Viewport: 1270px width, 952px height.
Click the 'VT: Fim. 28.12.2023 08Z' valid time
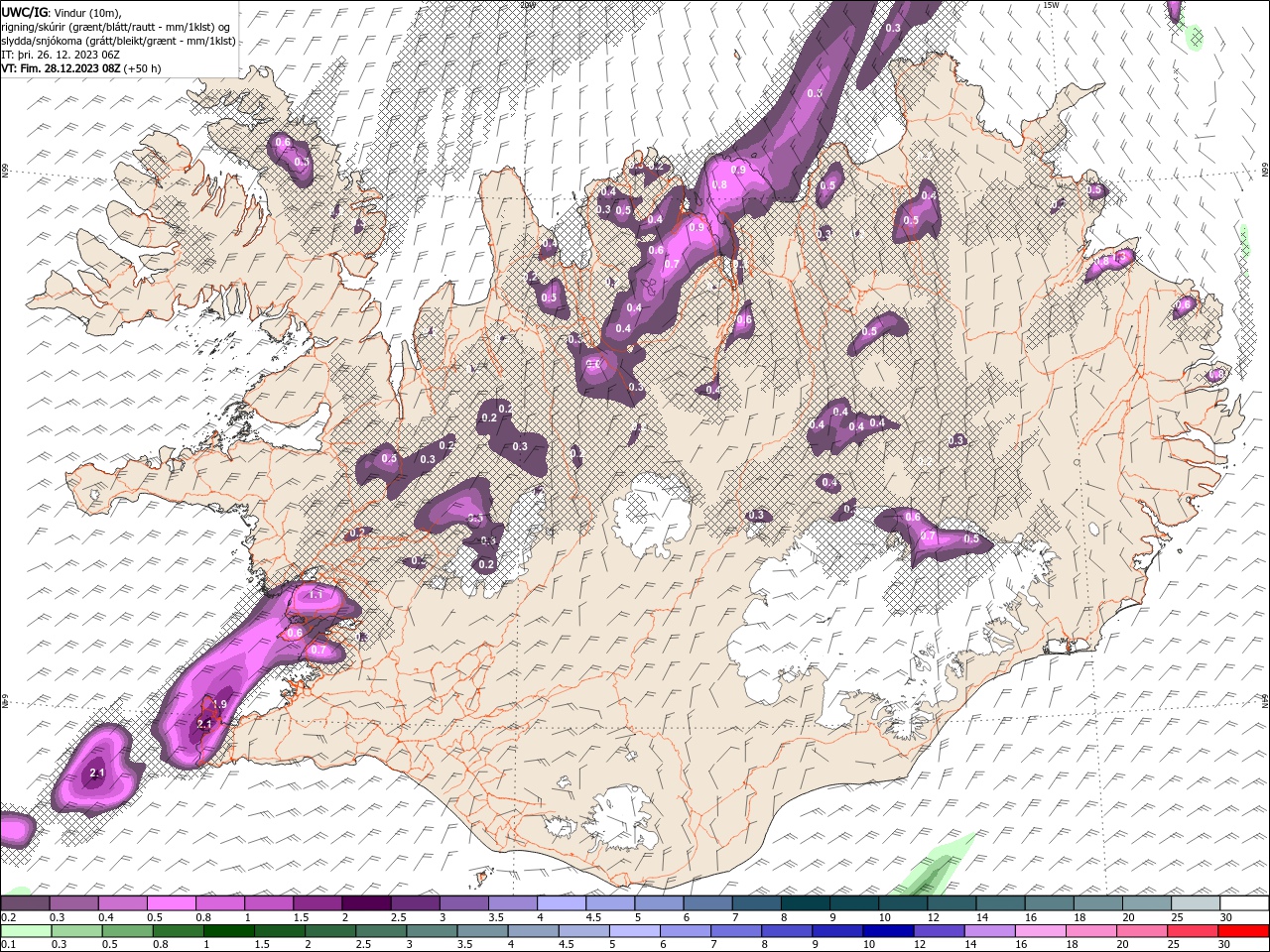(x=61, y=68)
